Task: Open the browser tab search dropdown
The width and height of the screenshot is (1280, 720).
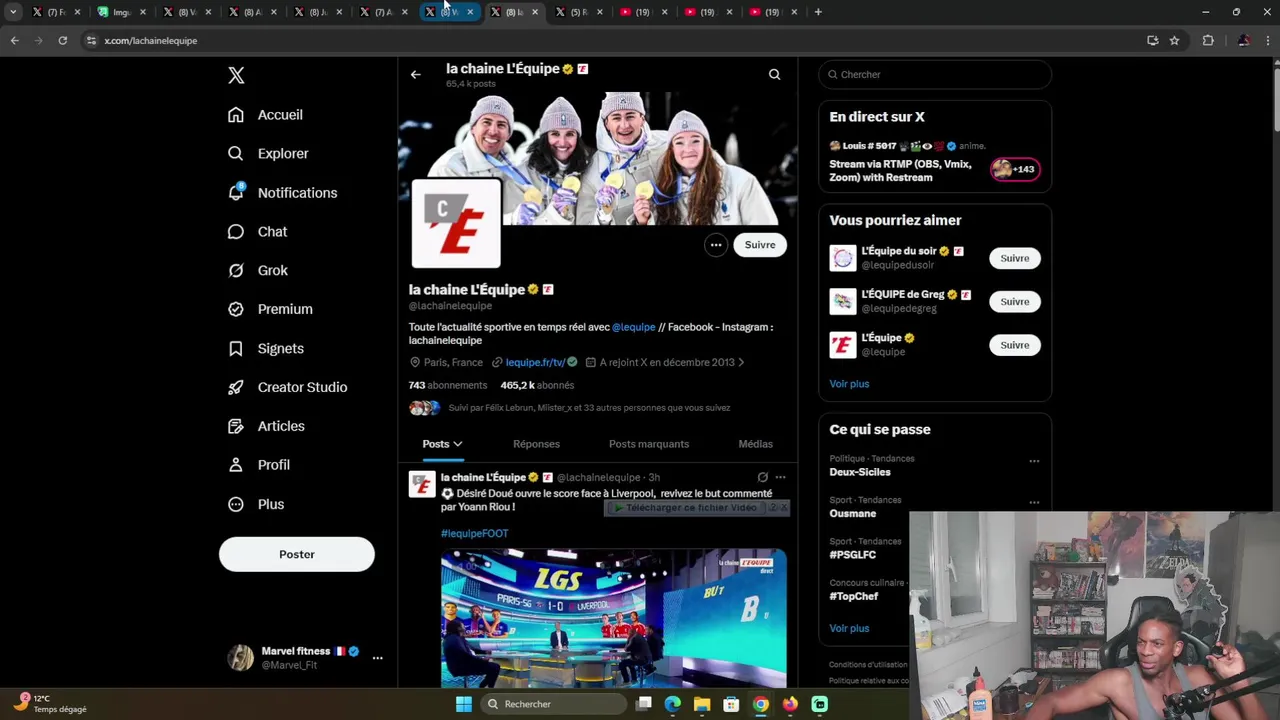Action: tap(13, 12)
